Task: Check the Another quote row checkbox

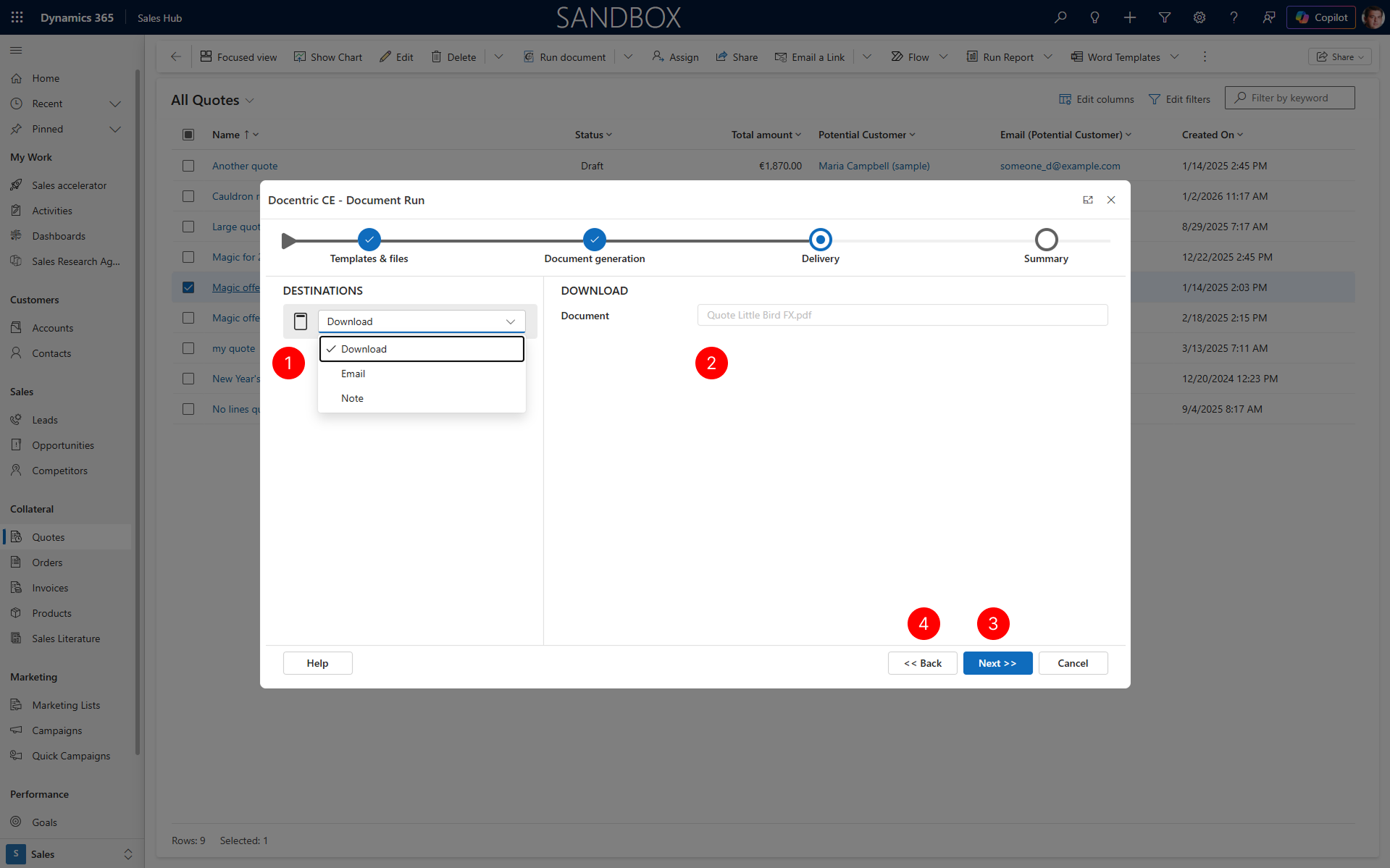Action: (188, 166)
